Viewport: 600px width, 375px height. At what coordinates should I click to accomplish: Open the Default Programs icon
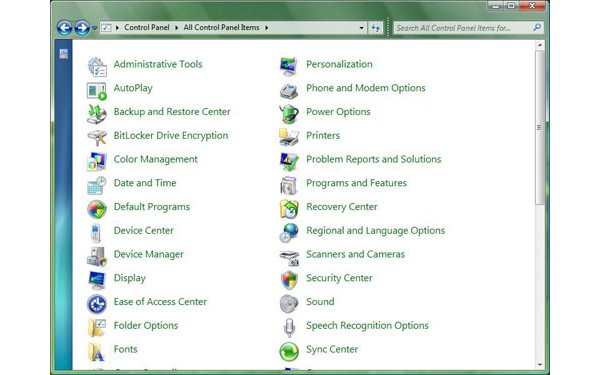97,209
